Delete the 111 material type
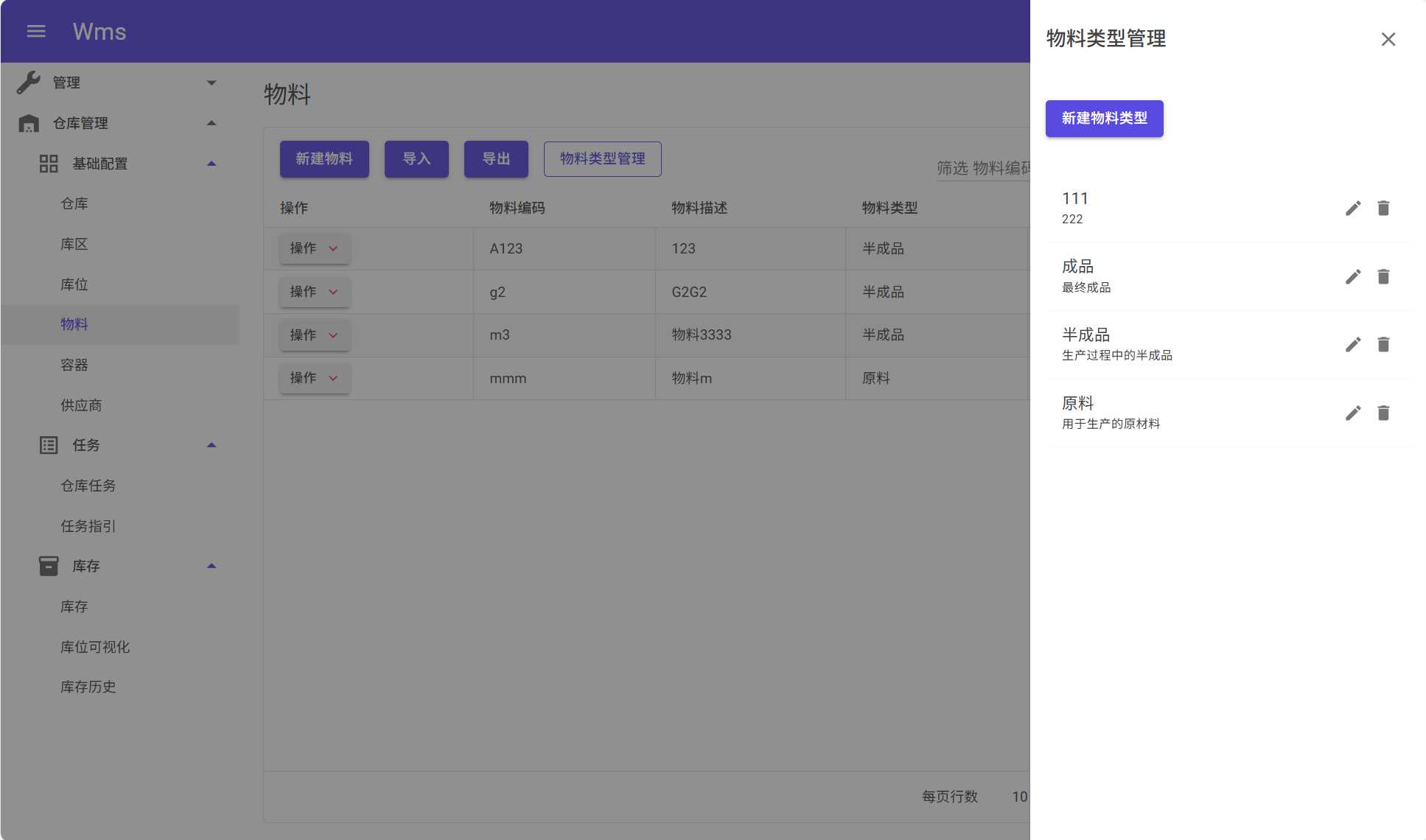 pyautogui.click(x=1383, y=209)
